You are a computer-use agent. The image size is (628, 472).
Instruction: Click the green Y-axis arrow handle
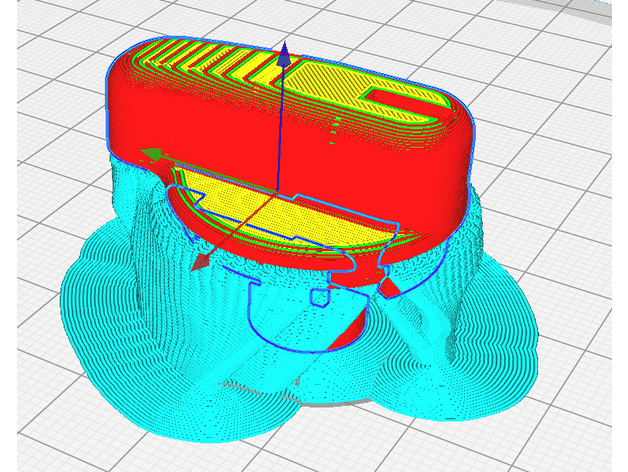[x=151, y=154]
